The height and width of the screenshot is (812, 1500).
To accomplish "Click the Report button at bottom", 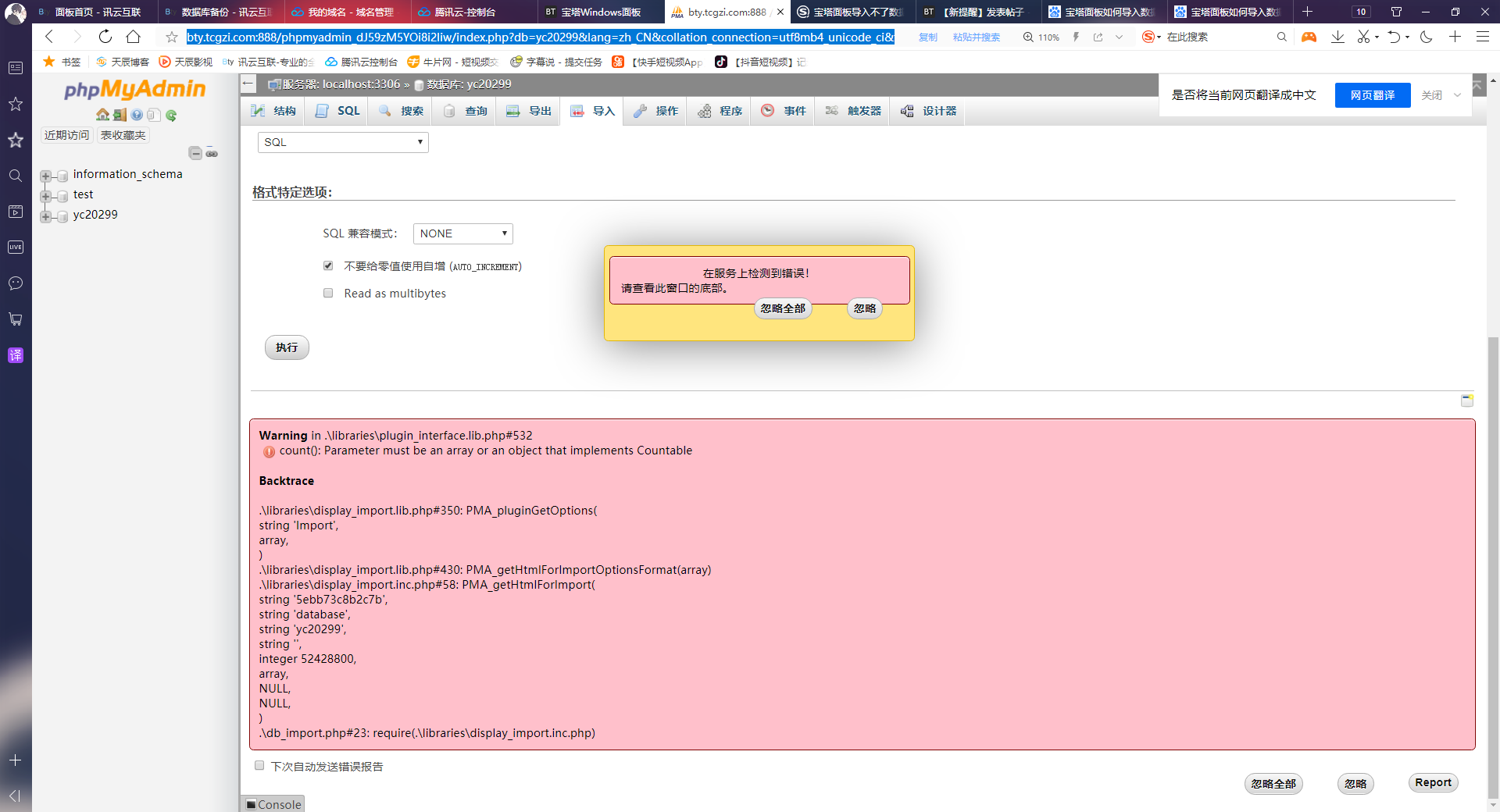I will pyautogui.click(x=1433, y=782).
